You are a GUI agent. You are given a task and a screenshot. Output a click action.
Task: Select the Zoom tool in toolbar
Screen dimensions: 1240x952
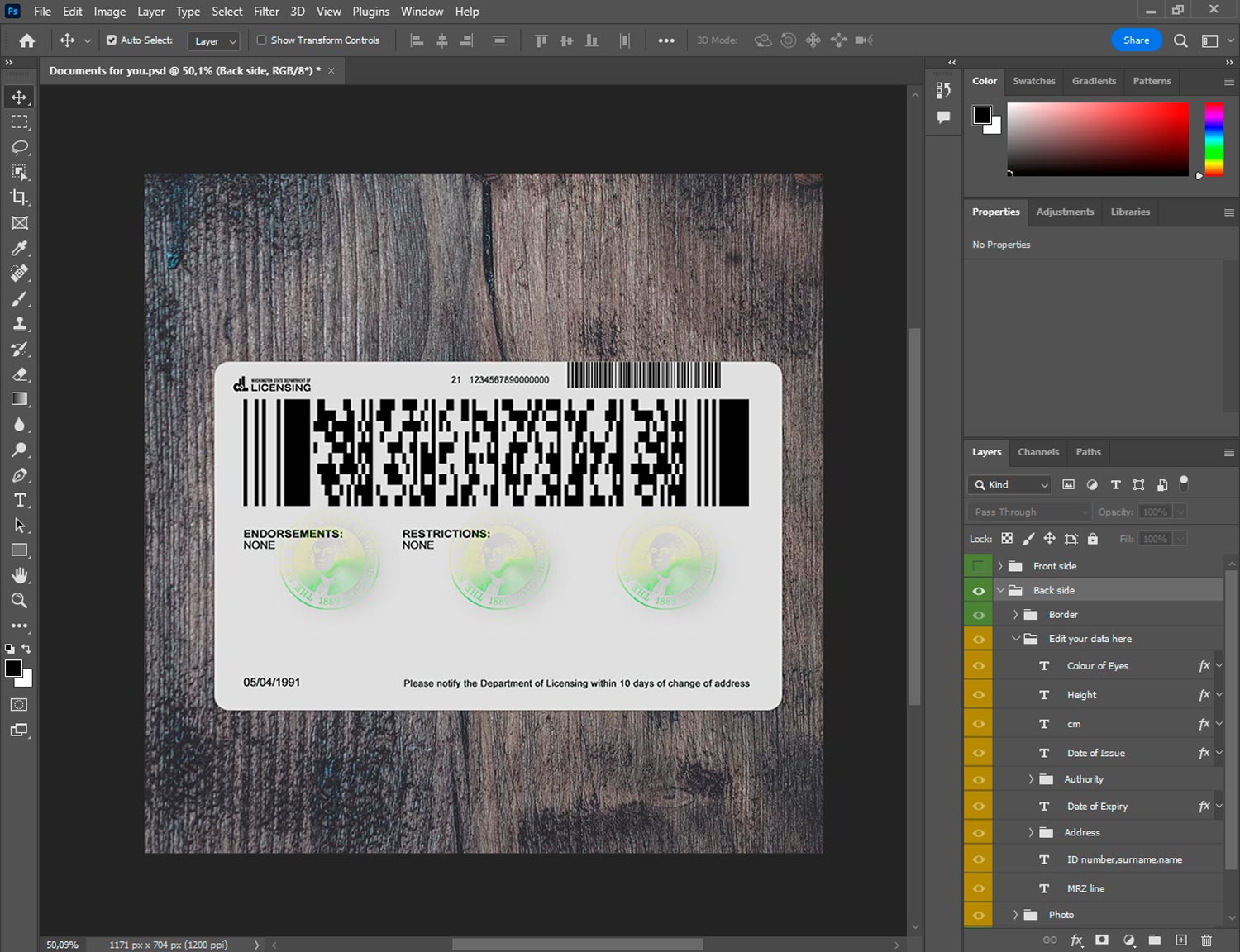click(x=19, y=601)
